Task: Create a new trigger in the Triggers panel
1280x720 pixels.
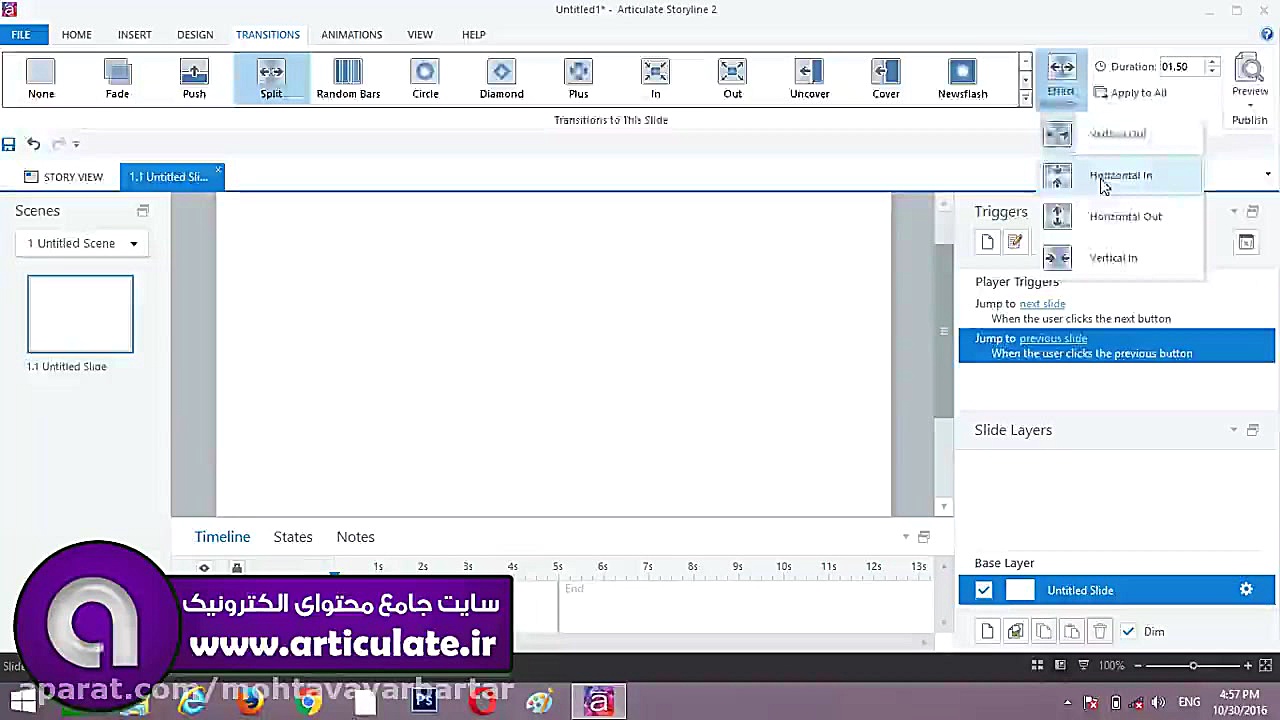Action: coord(987,241)
